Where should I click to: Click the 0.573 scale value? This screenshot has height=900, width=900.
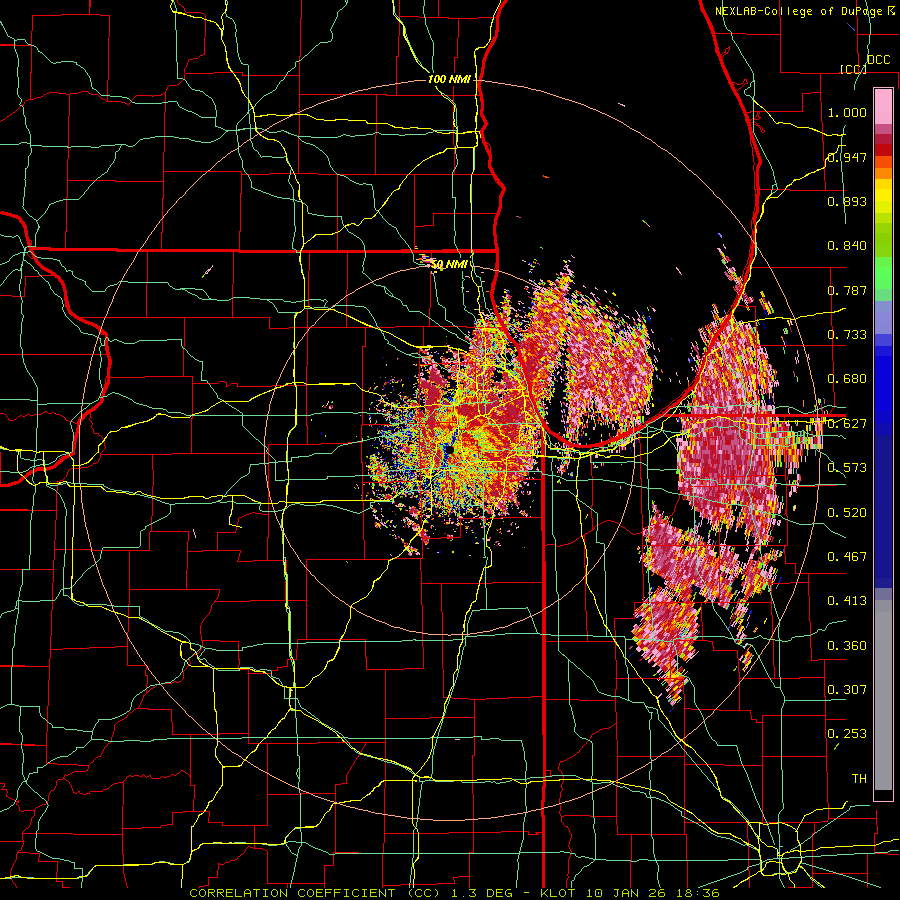click(847, 468)
